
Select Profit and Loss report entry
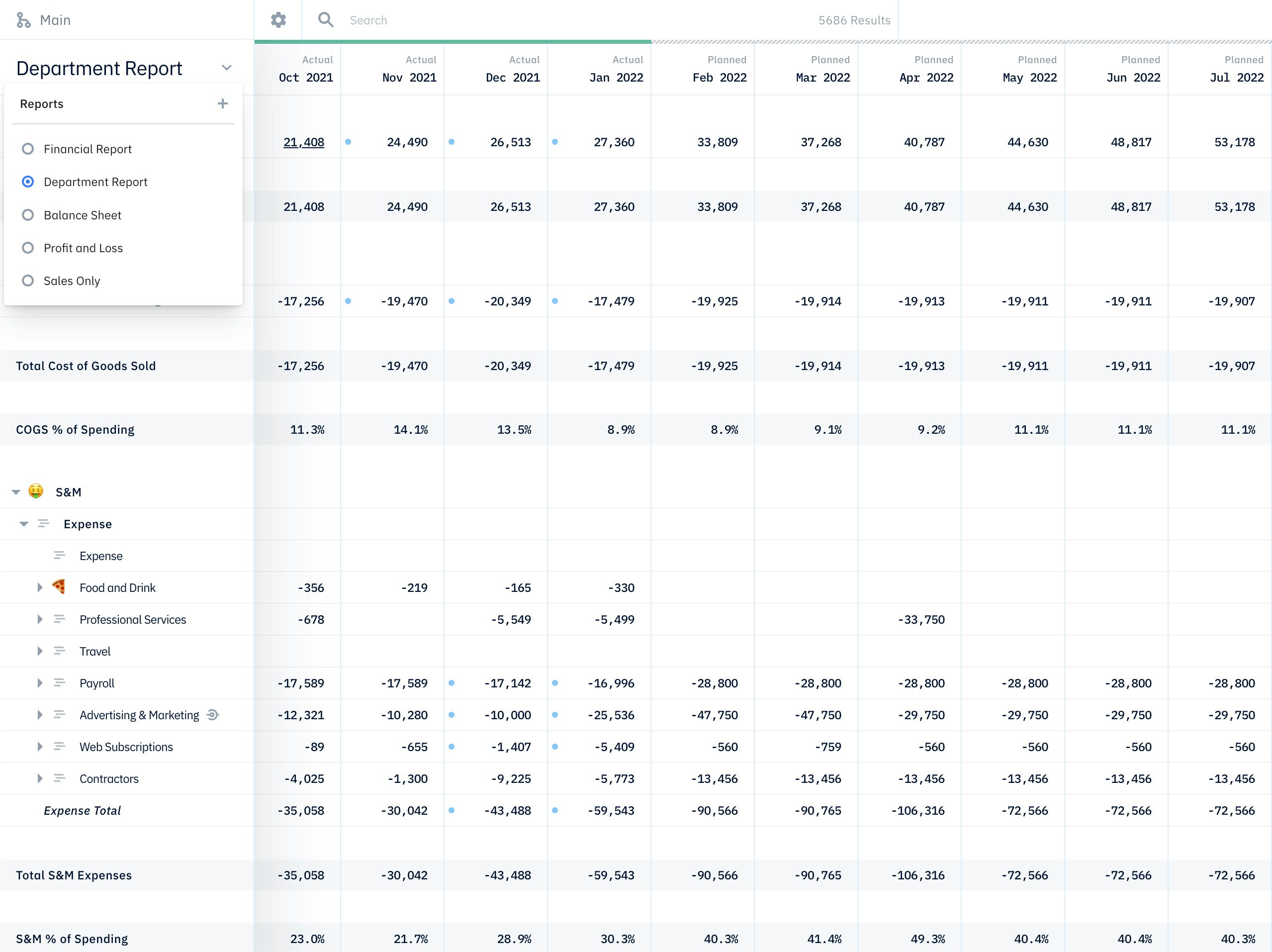coord(84,248)
